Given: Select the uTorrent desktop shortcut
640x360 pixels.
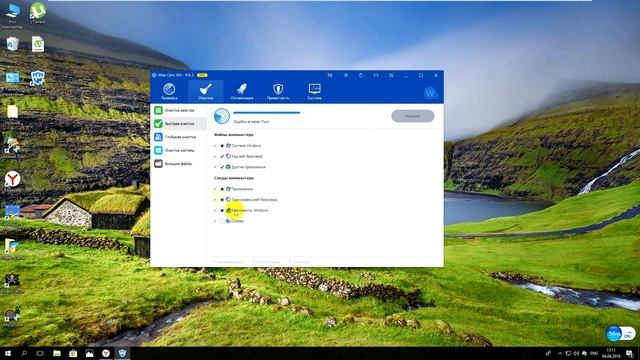Looking at the screenshot, I should (x=37, y=13).
